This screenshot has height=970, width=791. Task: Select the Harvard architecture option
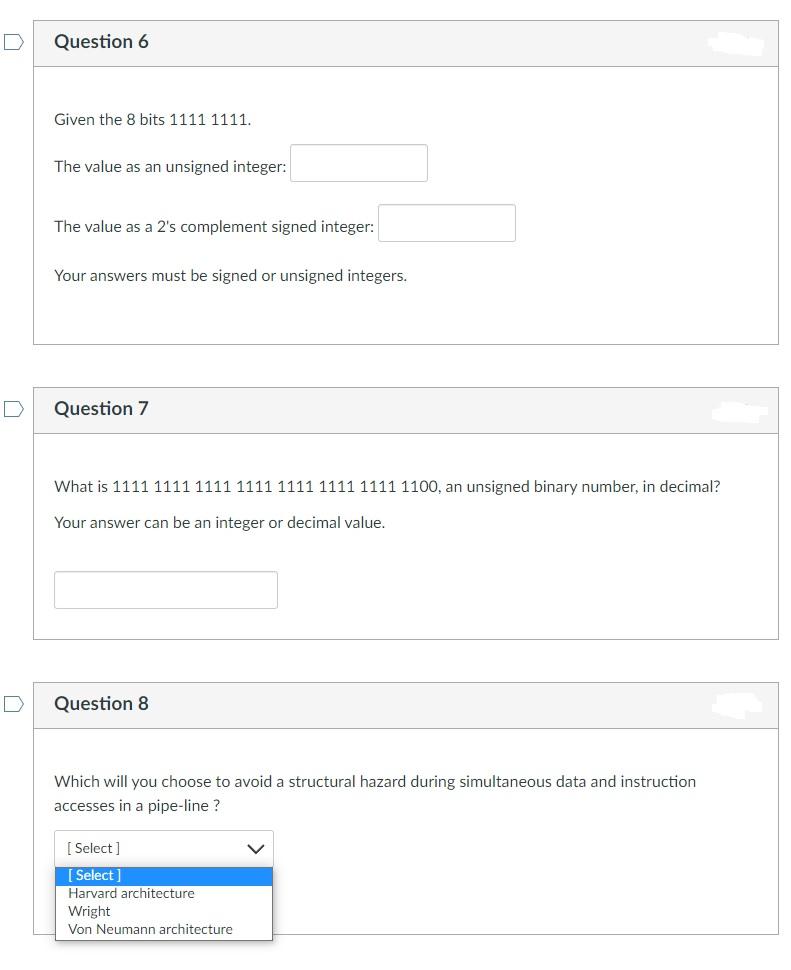pos(130,893)
